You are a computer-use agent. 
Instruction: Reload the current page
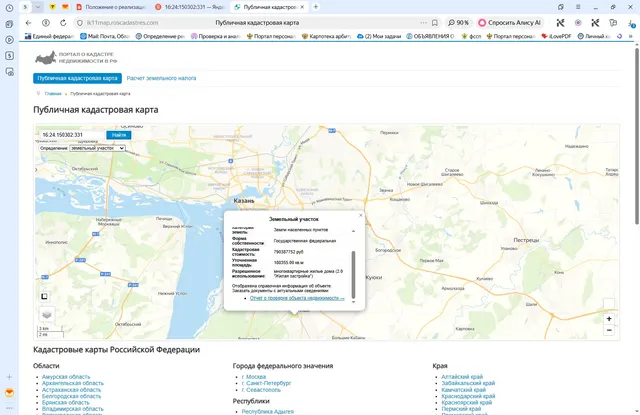63,23
